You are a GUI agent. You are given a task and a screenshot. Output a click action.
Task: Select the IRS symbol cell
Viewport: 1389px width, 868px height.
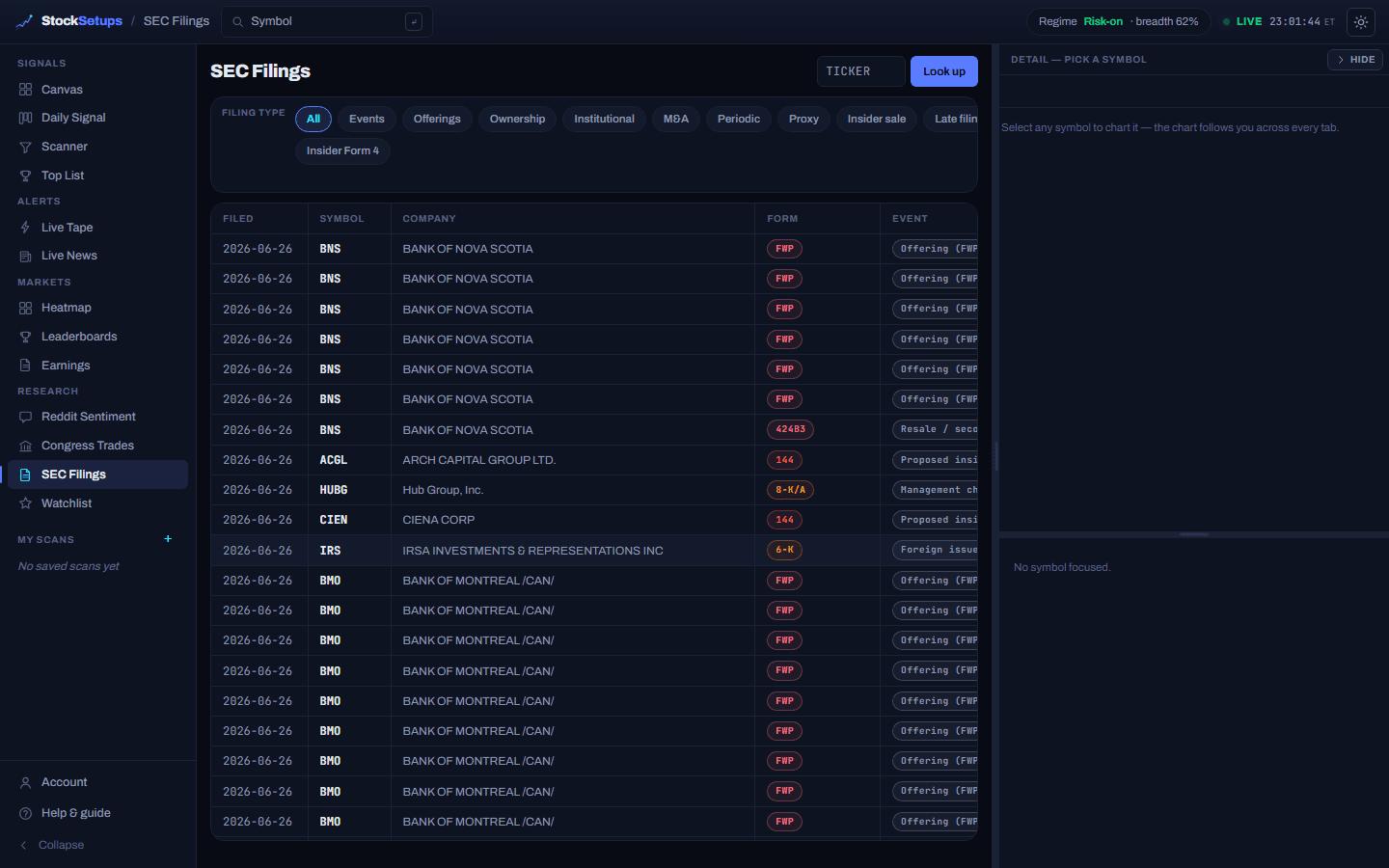coord(331,551)
